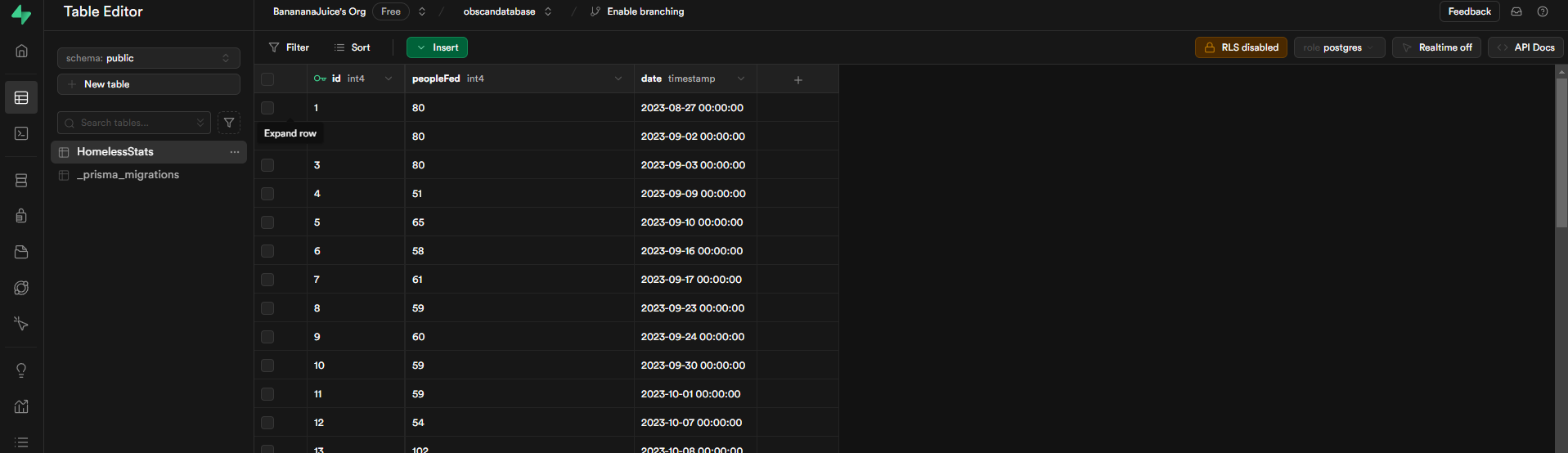Click peopleFed cell with value 65
Image resolution: width=1568 pixels, height=453 pixels.
(x=519, y=222)
